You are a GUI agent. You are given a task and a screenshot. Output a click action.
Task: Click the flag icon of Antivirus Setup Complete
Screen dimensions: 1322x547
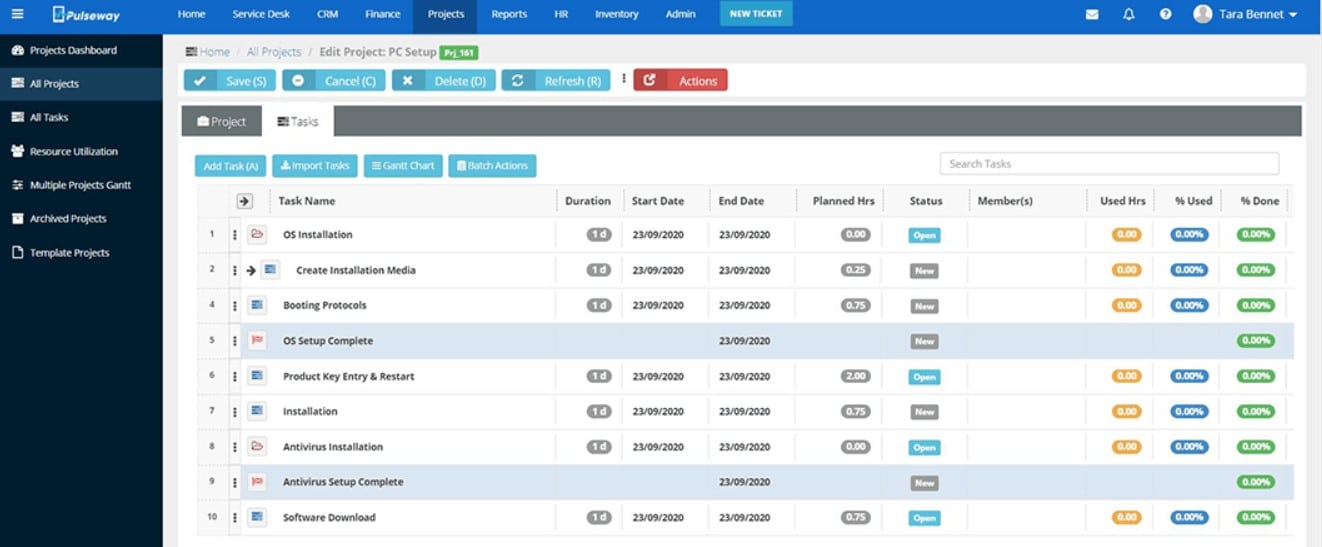click(257, 482)
